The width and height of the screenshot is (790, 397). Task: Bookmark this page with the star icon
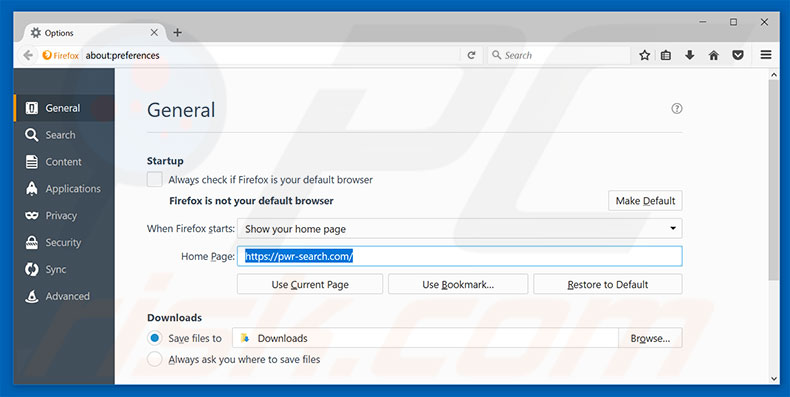pyautogui.click(x=644, y=55)
